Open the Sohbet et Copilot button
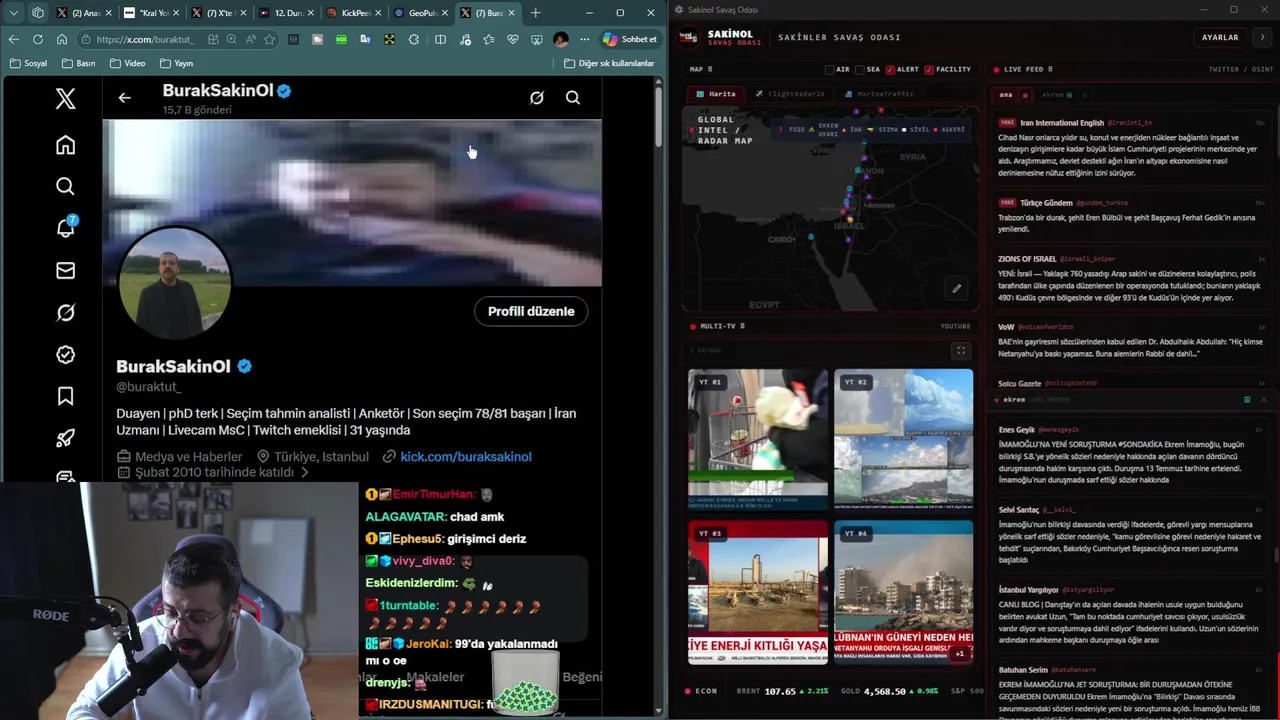 (x=630, y=39)
